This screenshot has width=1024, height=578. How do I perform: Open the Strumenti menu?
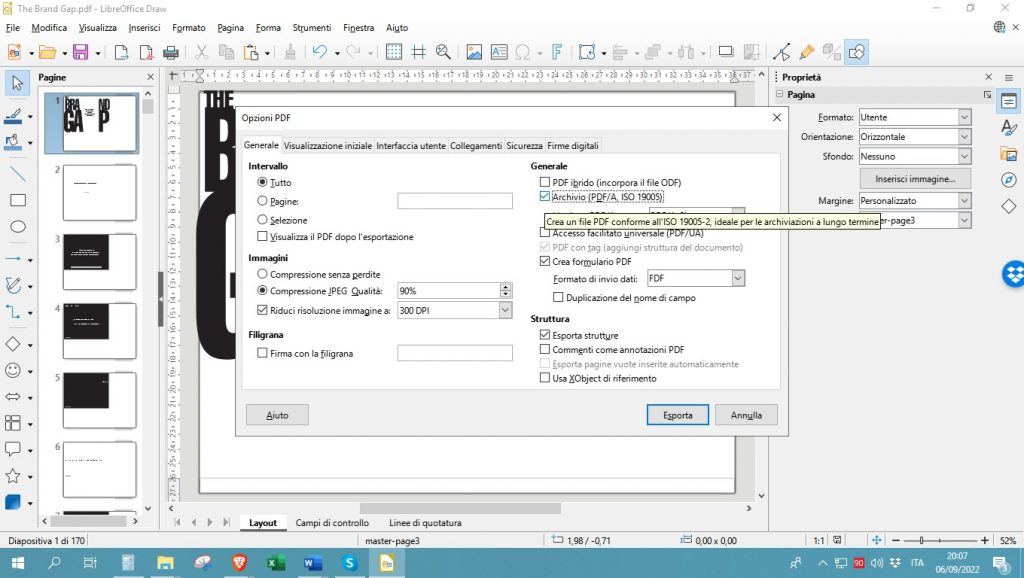(312, 28)
